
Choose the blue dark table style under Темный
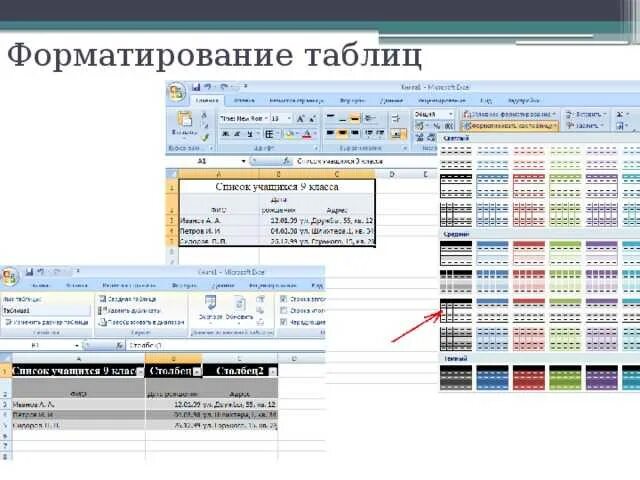pyautogui.click(x=492, y=378)
